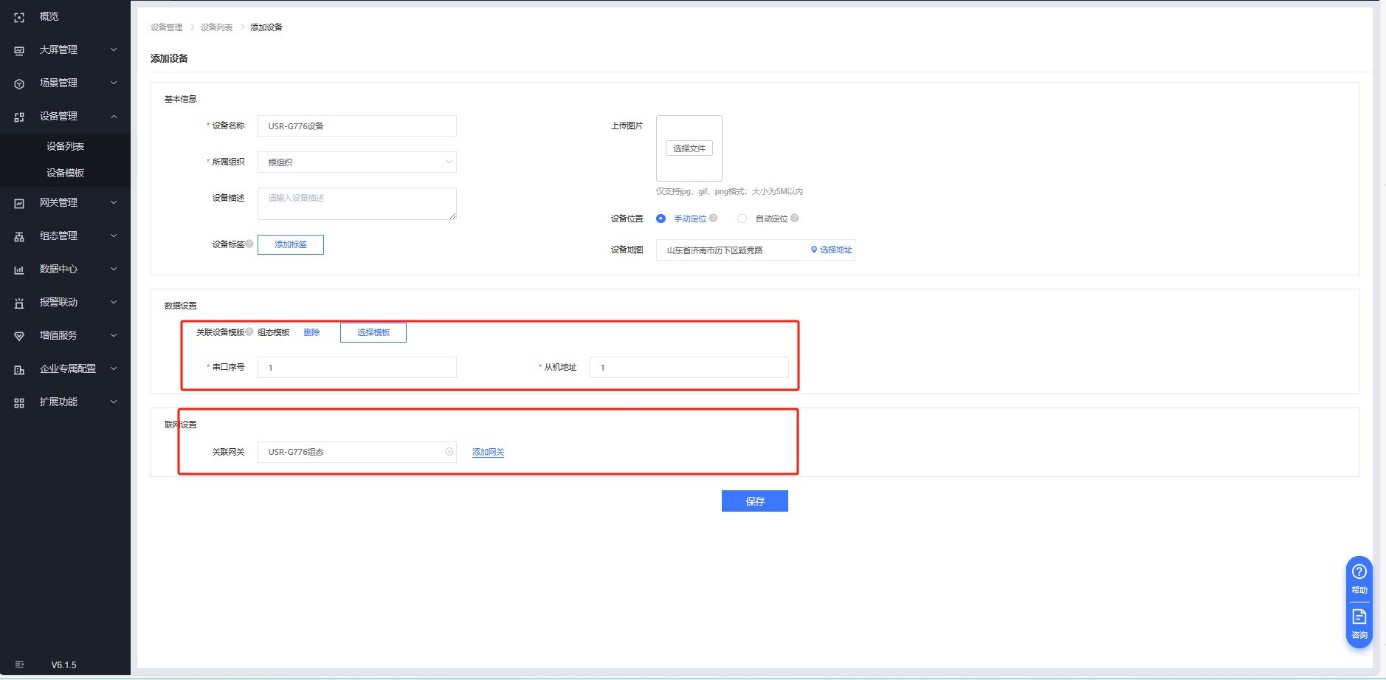The width and height of the screenshot is (1386, 680).
Task: Click the sidebar collapse icon beside V6.1.5
Action: (19, 664)
